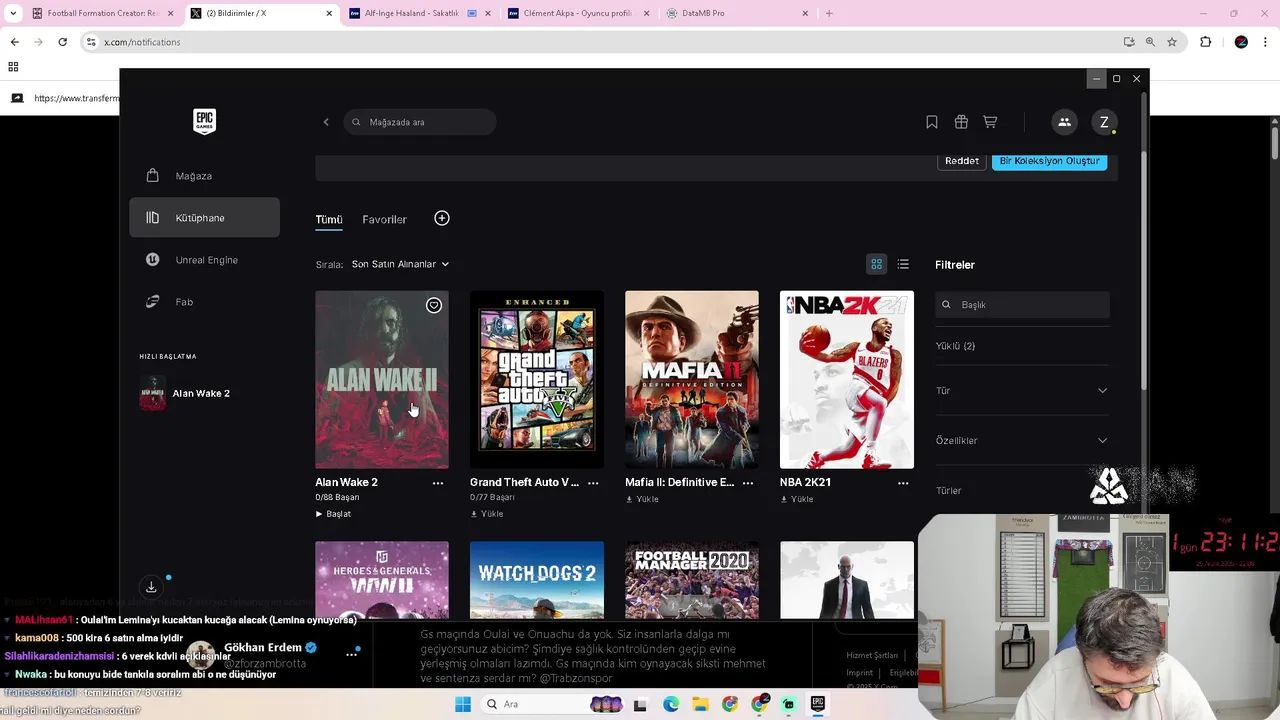The width and height of the screenshot is (1280, 720).
Task: Switch library to list view
Action: point(903,264)
